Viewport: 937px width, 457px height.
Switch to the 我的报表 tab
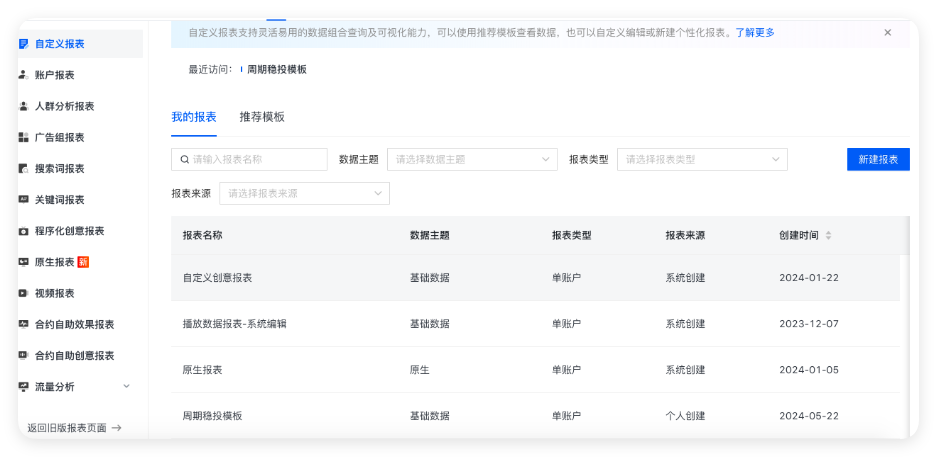pos(194,117)
